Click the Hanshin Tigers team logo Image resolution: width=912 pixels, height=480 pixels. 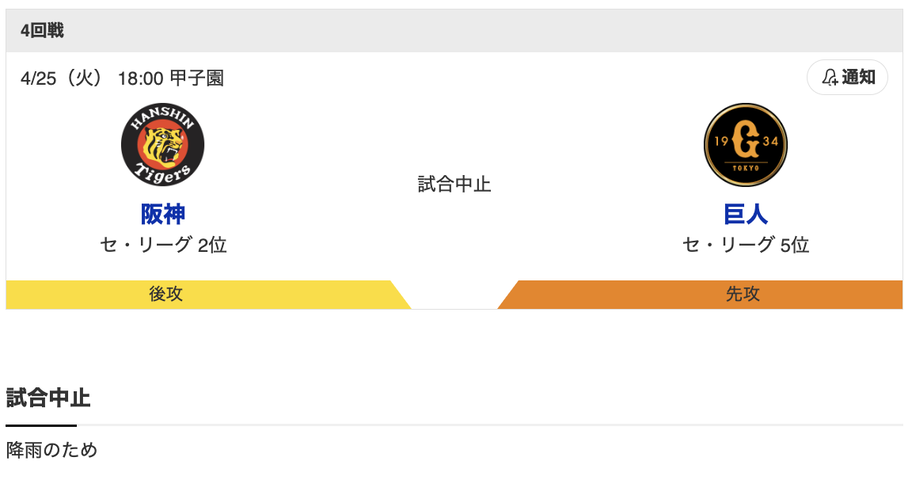pos(163,144)
